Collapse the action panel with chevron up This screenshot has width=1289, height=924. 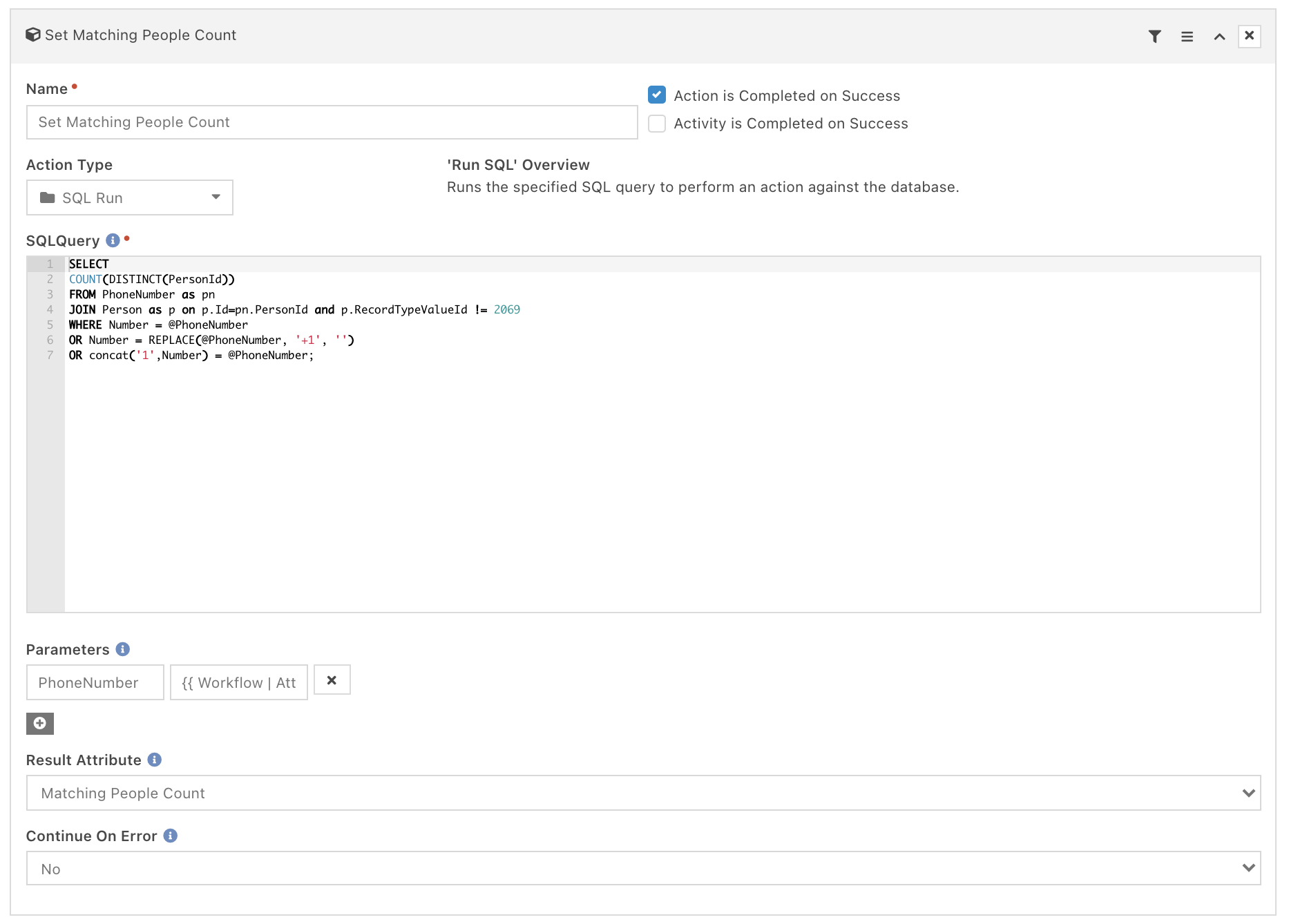click(x=1219, y=37)
